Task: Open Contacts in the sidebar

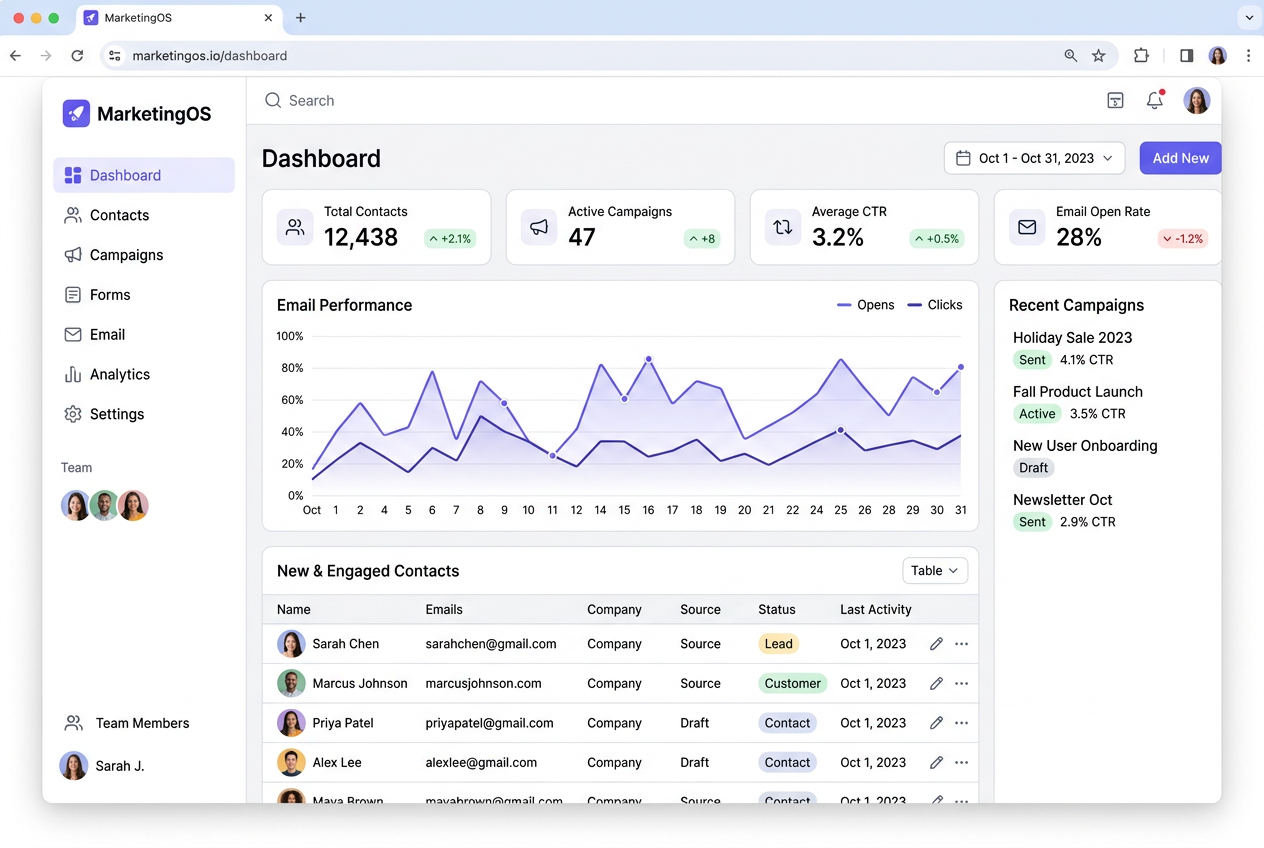Action: (x=144, y=215)
